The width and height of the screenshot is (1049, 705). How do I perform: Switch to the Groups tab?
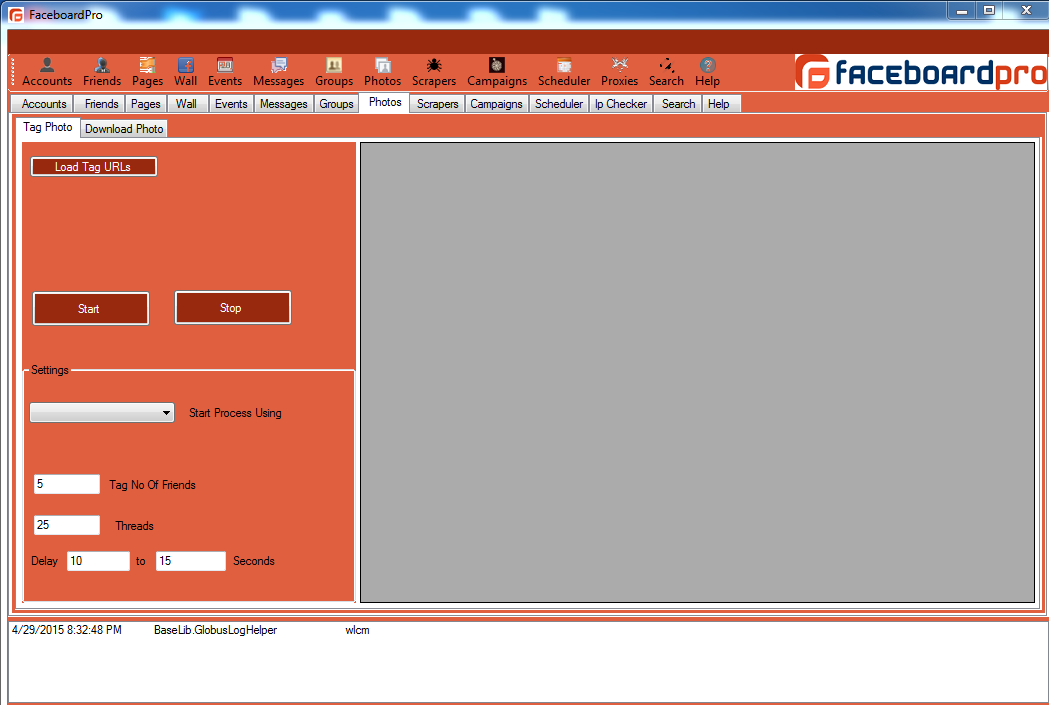coord(336,104)
